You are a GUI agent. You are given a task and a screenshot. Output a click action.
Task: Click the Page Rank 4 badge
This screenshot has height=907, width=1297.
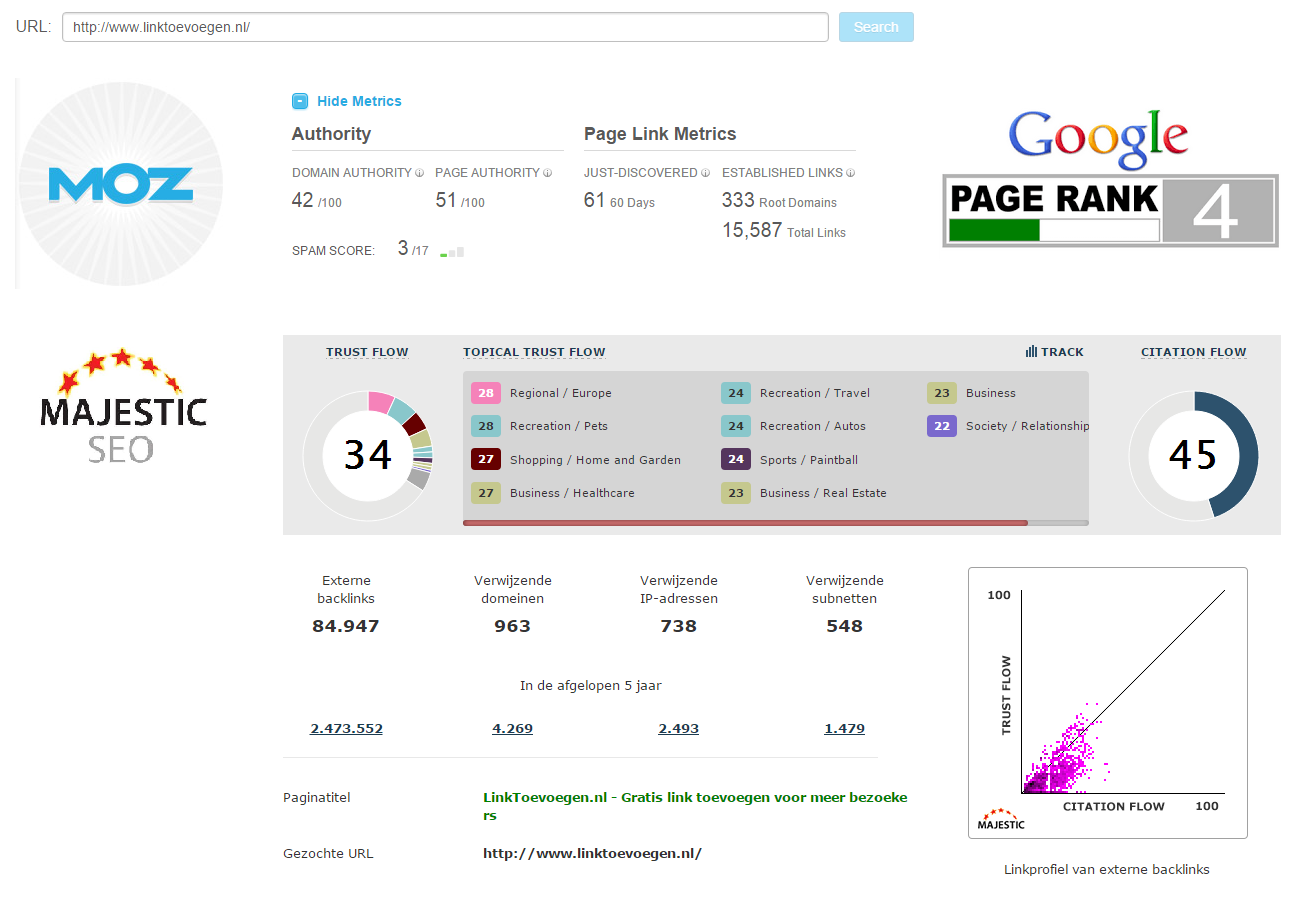point(1110,210)
